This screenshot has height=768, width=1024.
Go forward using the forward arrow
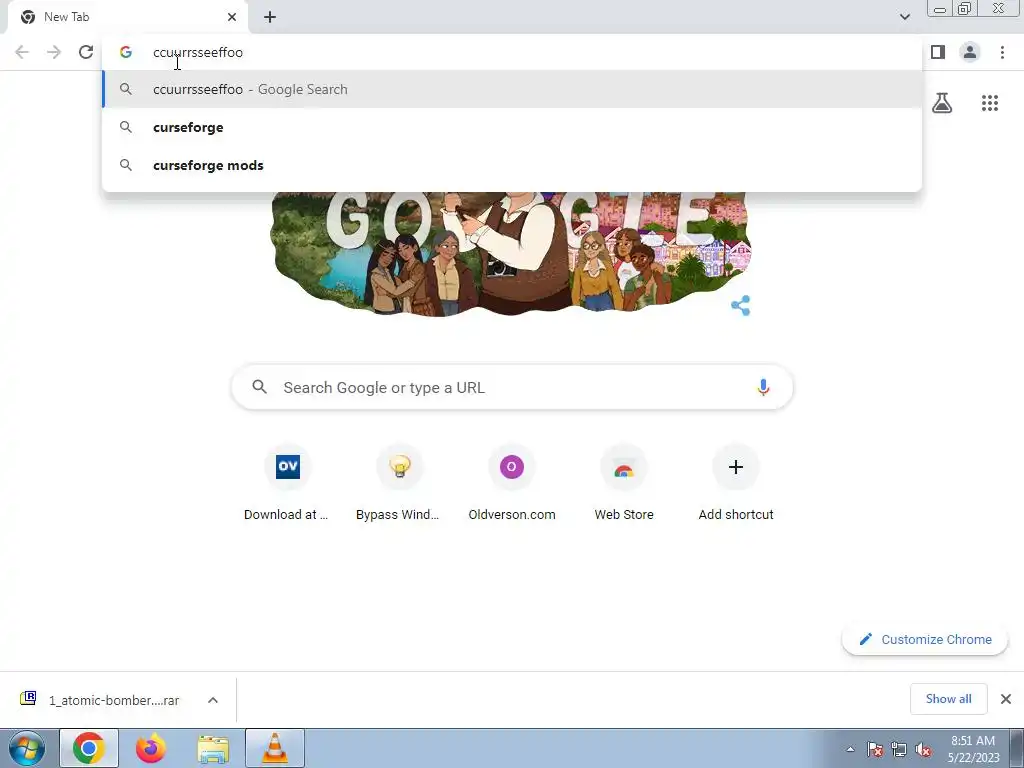coord(54,52)
